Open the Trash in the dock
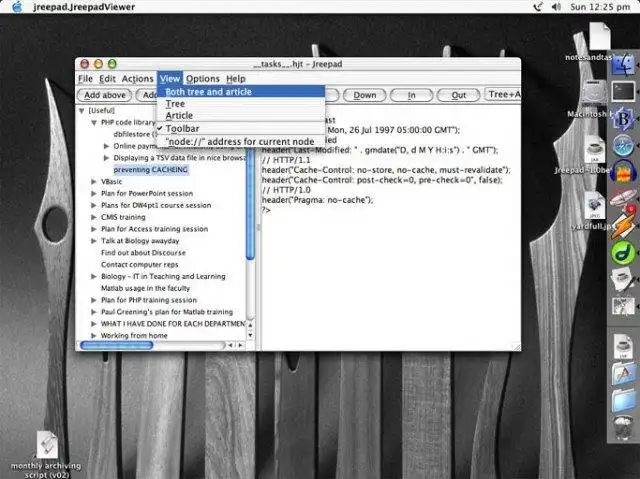The image size is (640, 479). pos(623,427)
